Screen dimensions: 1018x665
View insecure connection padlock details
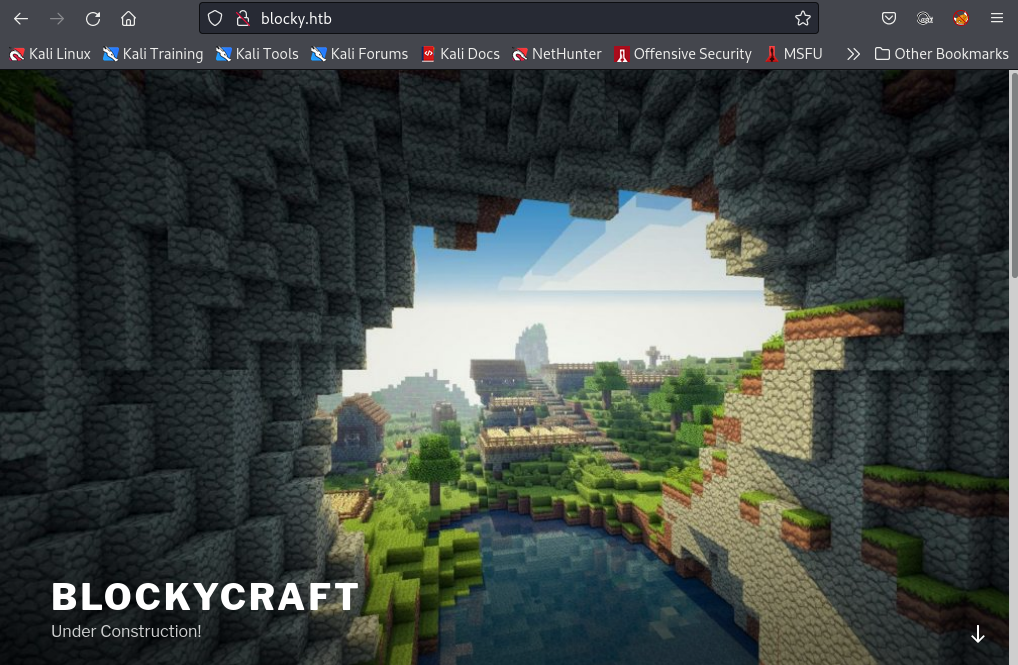pyautogui.click(x=243, y=19)
